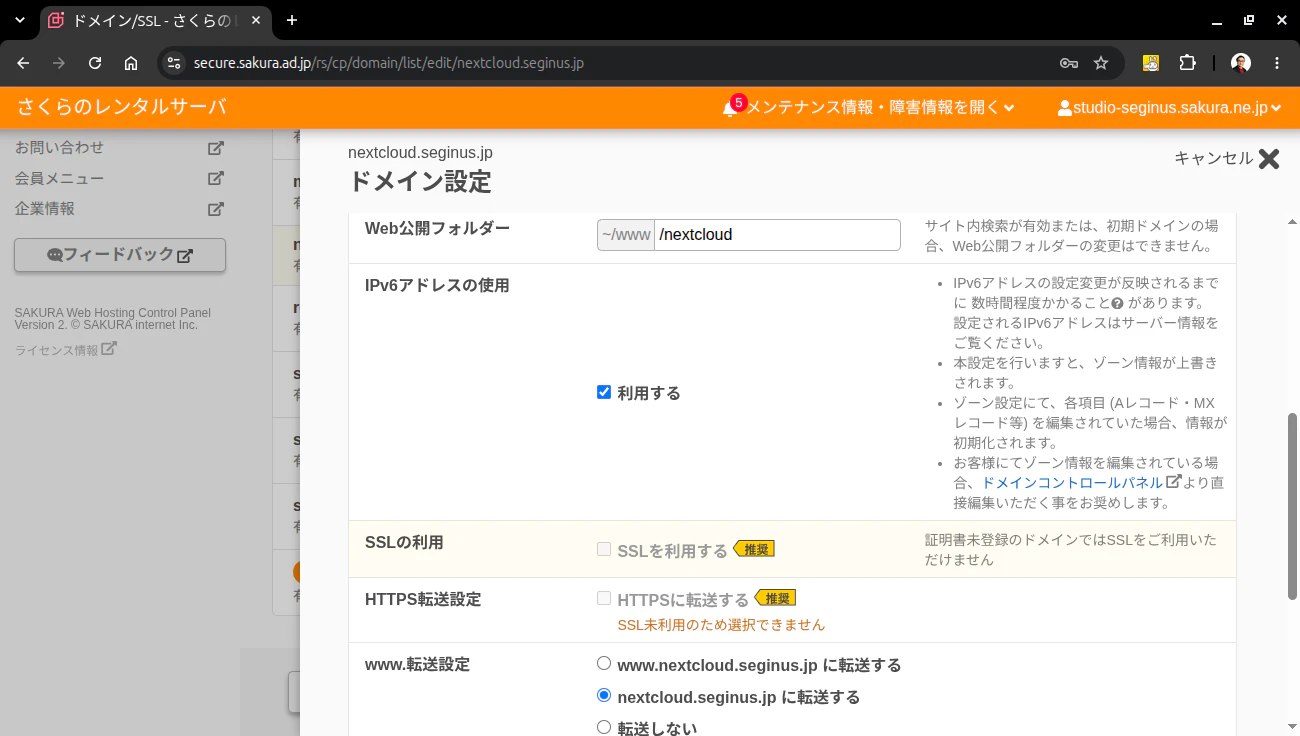
Task: Select nextcloud.seginus.jp に転送する radio option
Action: 604,695
